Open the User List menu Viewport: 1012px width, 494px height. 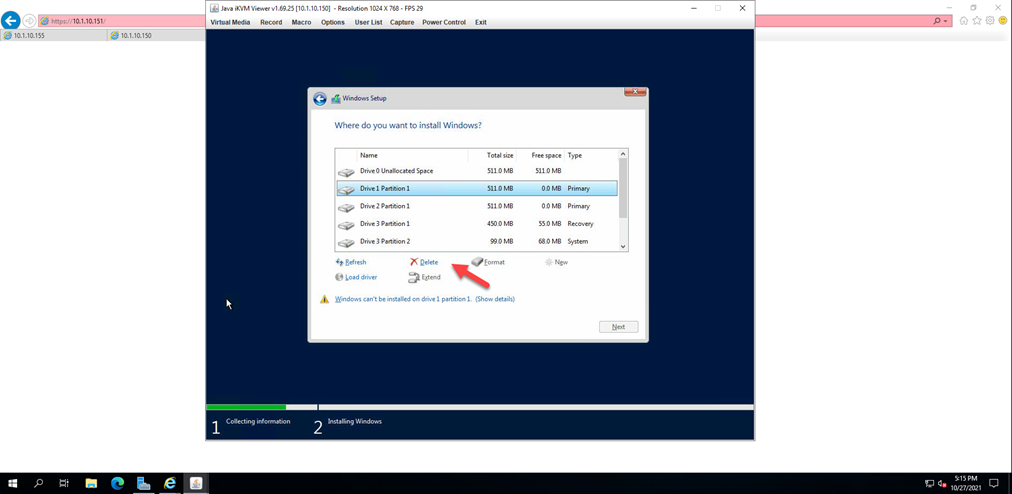(x=369, y=22)
